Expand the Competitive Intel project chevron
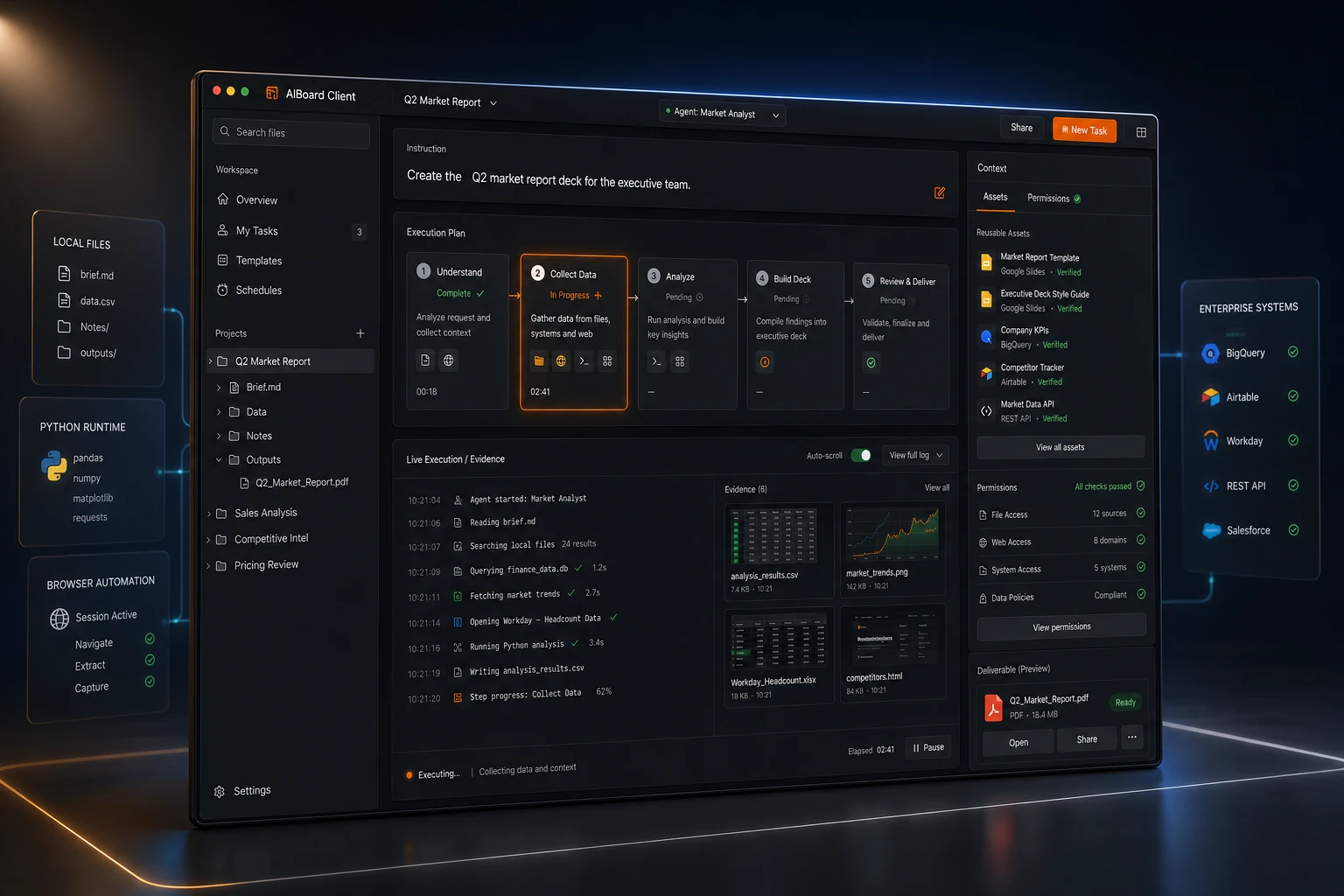1344x896 pixels. (208, 540)
